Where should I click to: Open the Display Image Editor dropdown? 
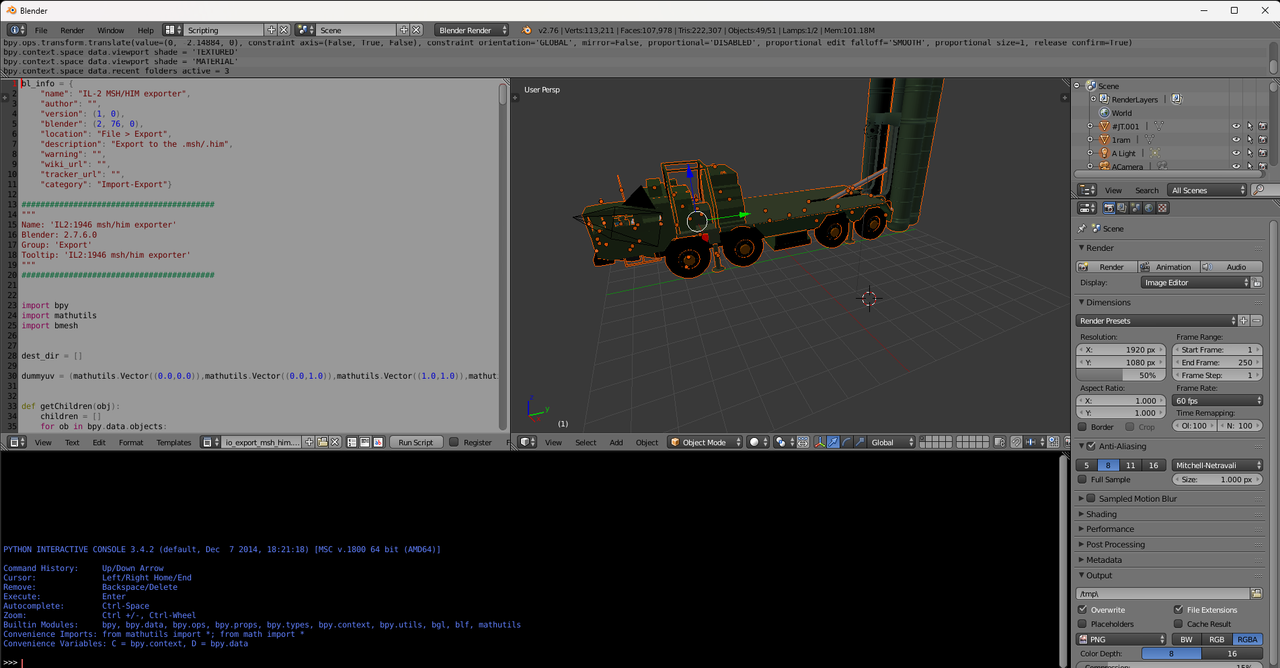(x=1196, y=283)
